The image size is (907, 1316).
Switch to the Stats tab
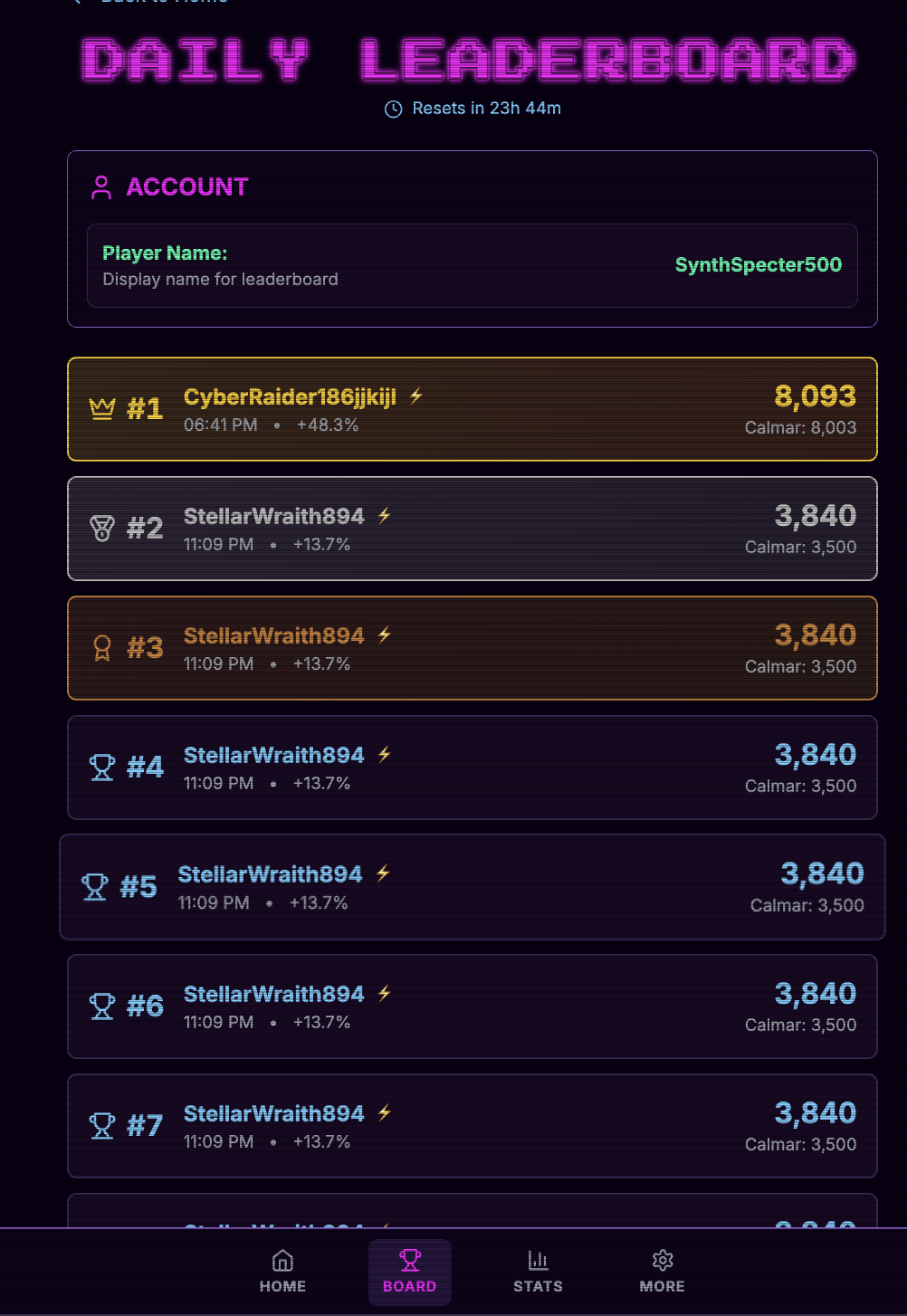pos(538,1272)
